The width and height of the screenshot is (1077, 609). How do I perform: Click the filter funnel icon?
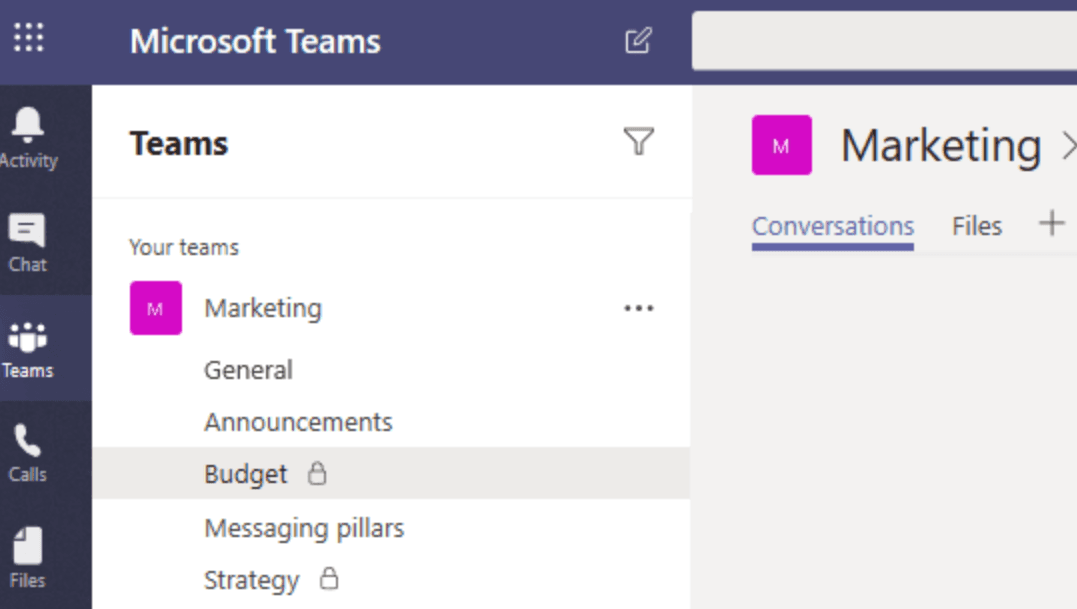pyautogui.click(x=638, y=142)
